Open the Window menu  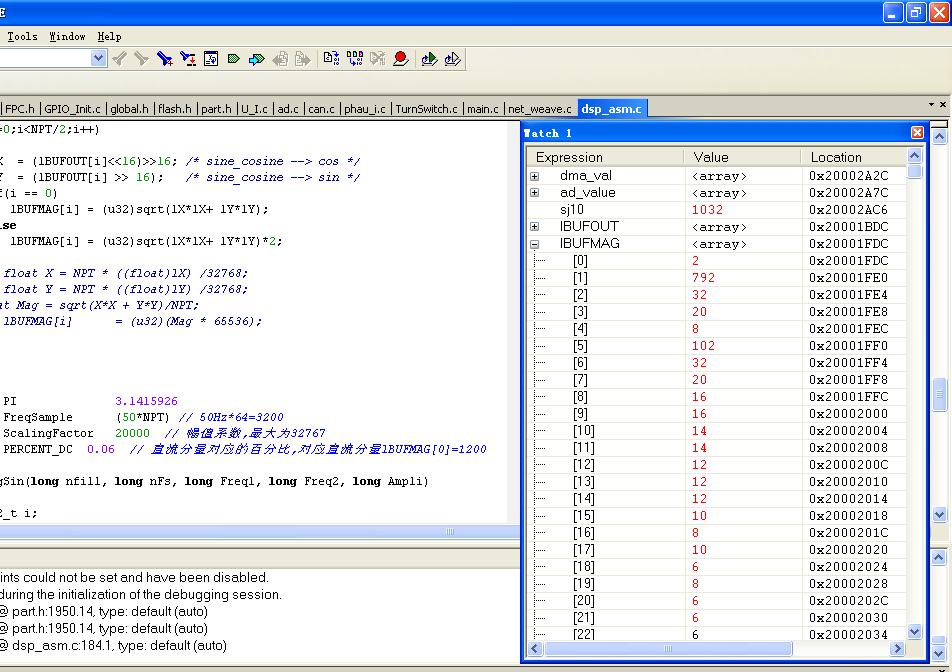pos(67,36)
